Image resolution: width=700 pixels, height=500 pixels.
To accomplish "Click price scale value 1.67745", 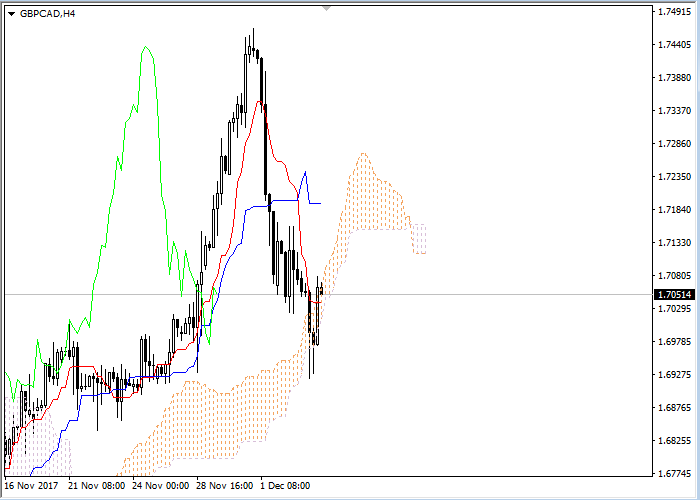I will click(x=675, y=473).
